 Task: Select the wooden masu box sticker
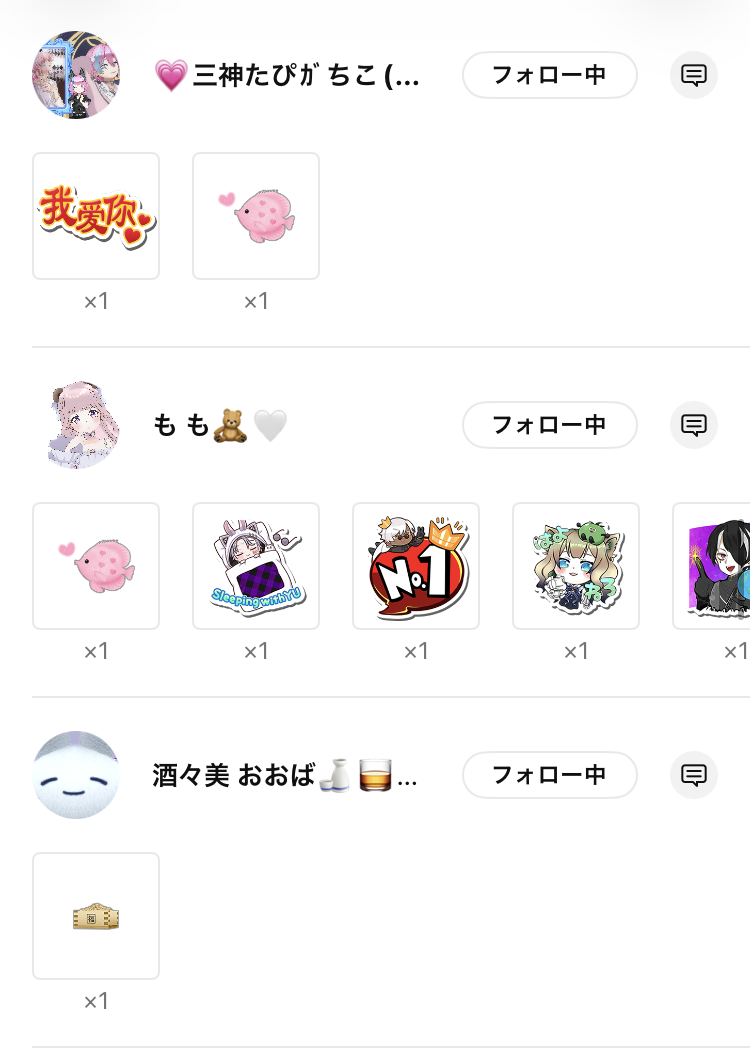[96, 915]
